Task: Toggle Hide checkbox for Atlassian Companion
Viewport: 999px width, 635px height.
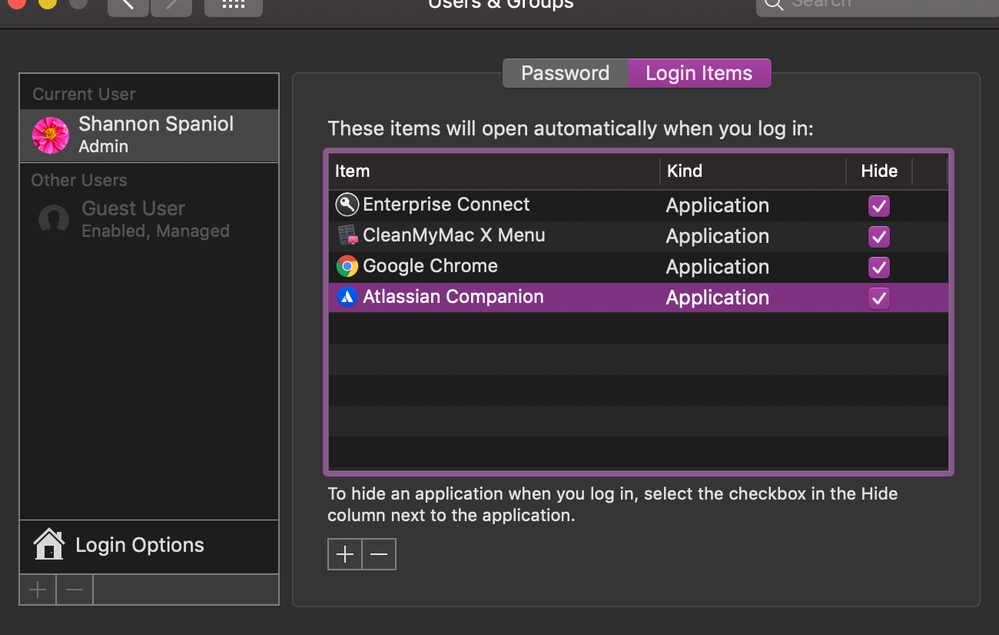Action: 879,297
